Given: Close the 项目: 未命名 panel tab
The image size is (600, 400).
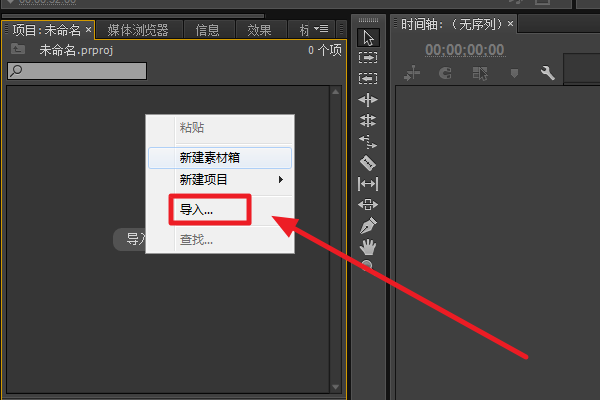Looking at the screenshot, I should point(88,29).
